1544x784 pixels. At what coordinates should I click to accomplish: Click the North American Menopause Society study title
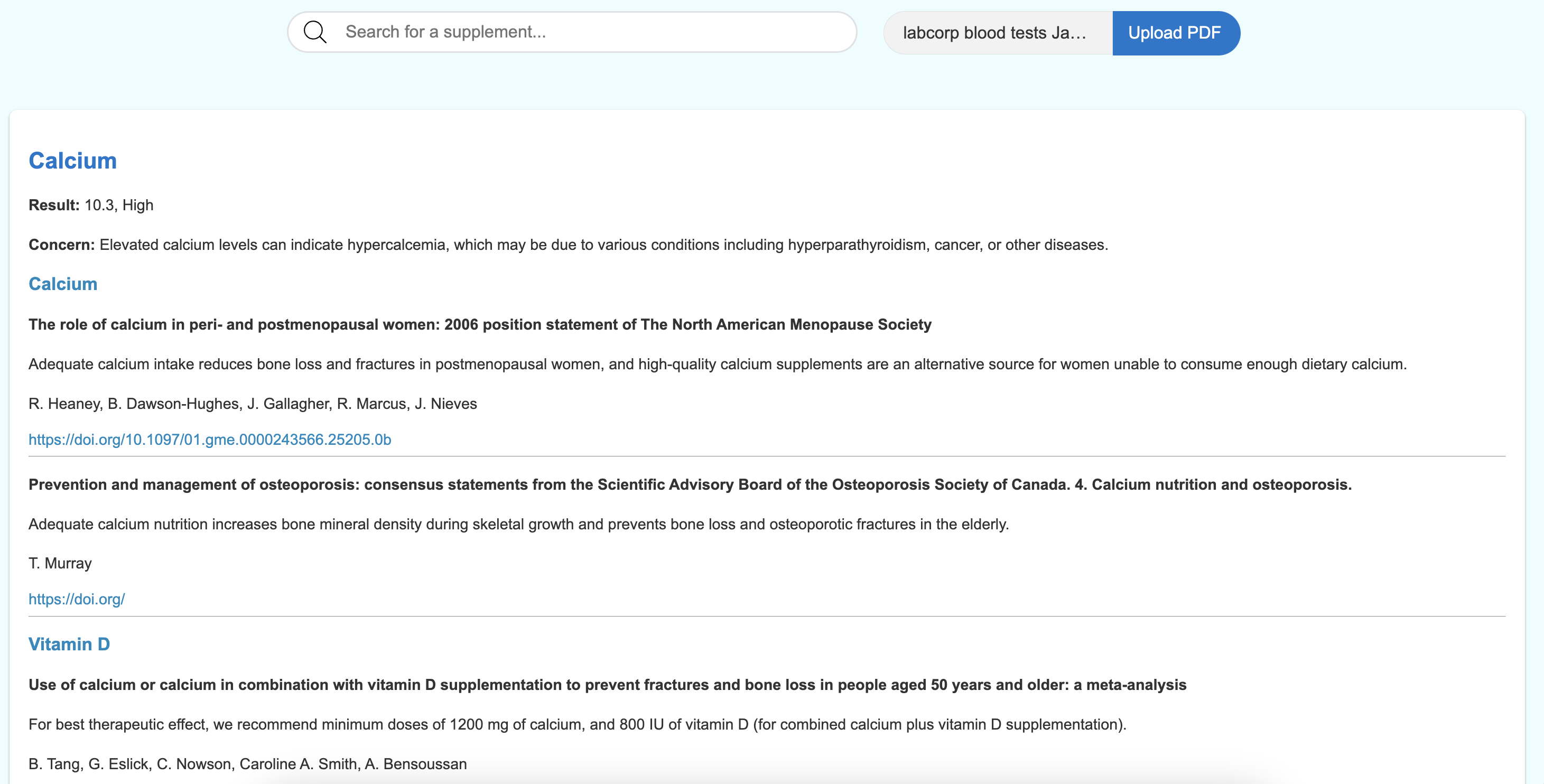[479, 324]
